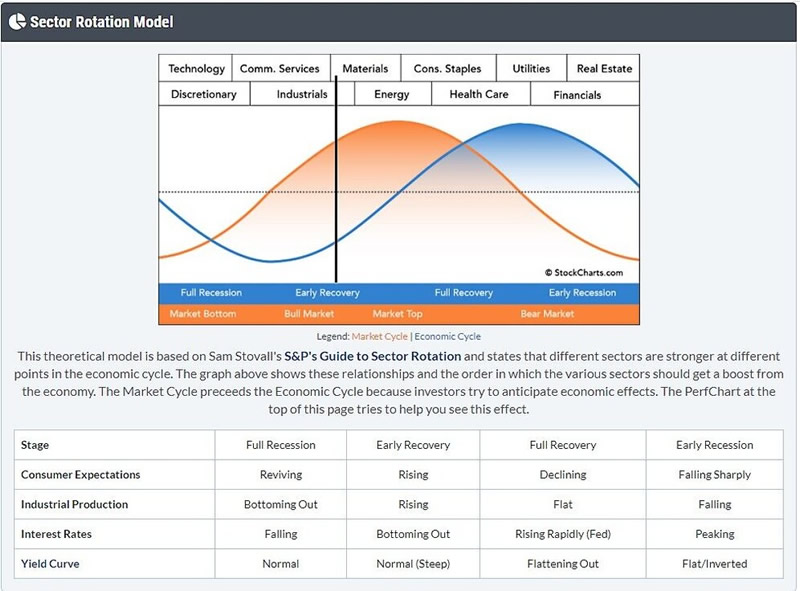Image resolution: width=800 pixels, height=591 pixels.
Task: Click Market Cycle in the legend
Action: point(379,337)
